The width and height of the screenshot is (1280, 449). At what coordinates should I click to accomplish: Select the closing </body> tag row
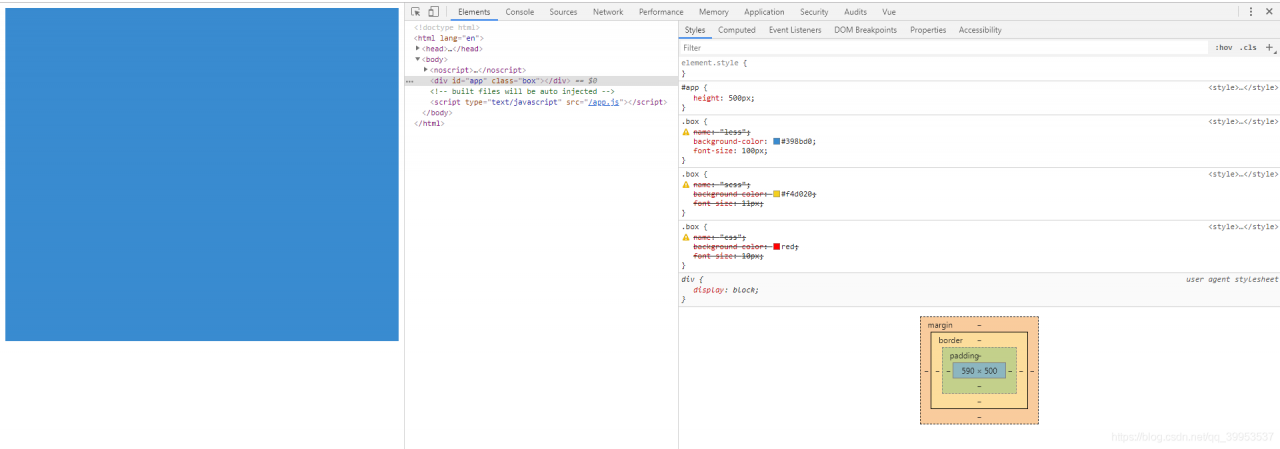(437, 113)
